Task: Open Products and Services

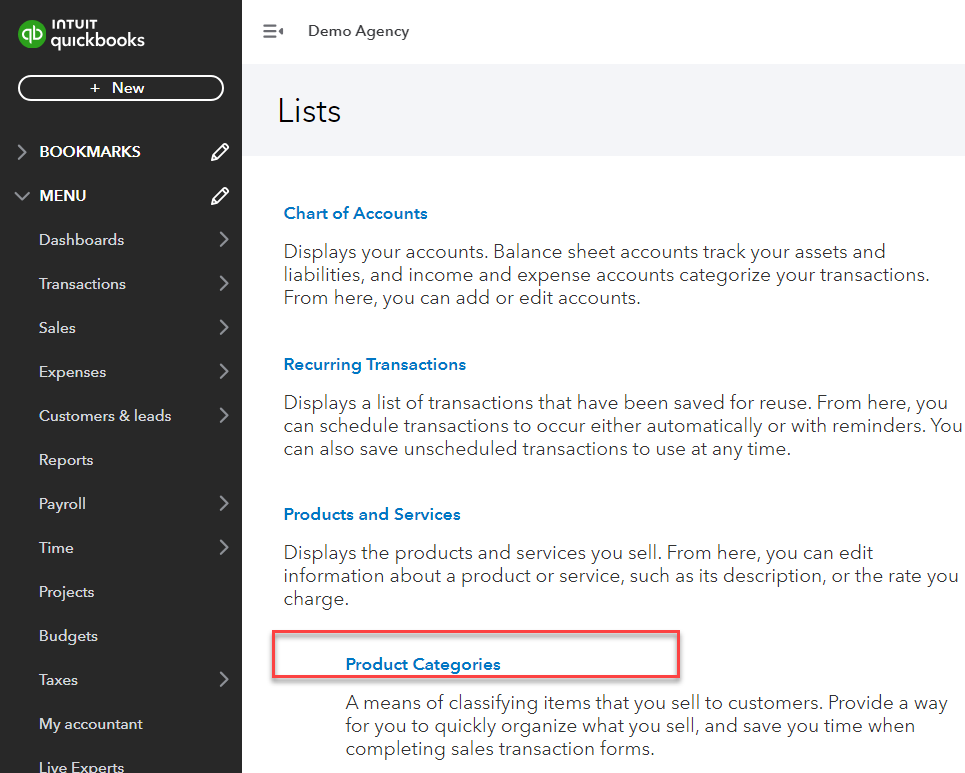Action: 372,514
